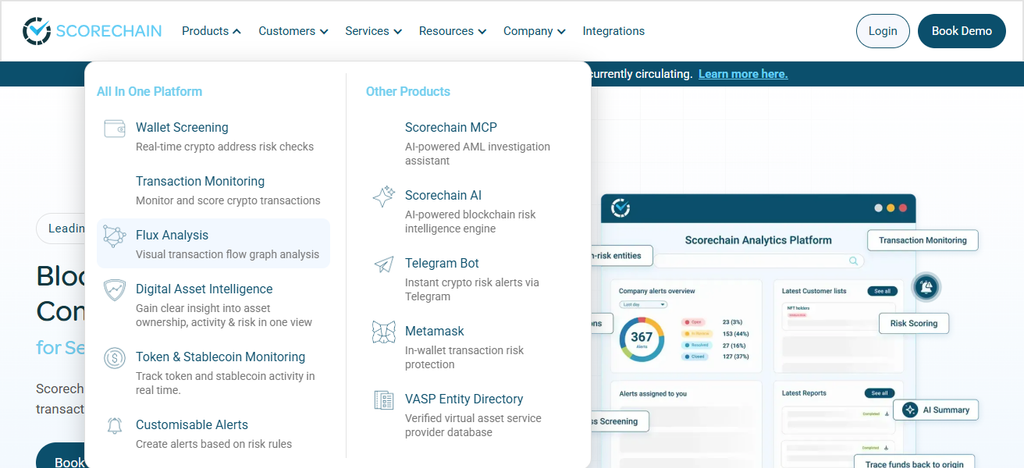Click the Transaction Monitoring floating tag
Image resolution: width=1024 pixels, height=468 pixels.
click(x=922, y=240)
